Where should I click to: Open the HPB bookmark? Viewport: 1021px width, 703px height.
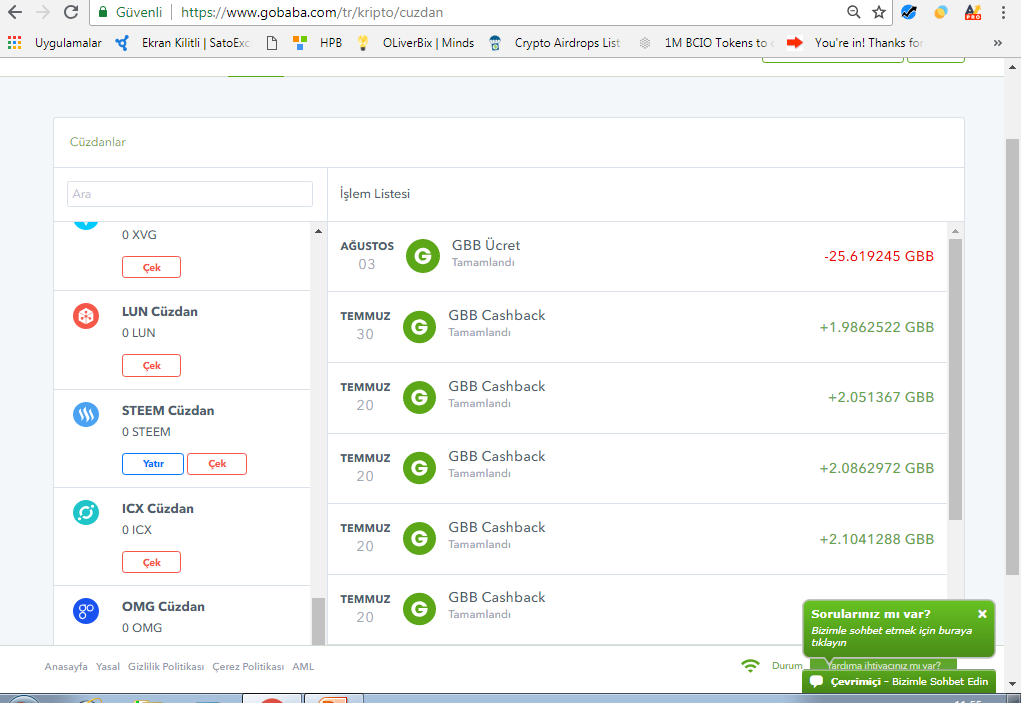pyautogui.click(x=318, y=43)
